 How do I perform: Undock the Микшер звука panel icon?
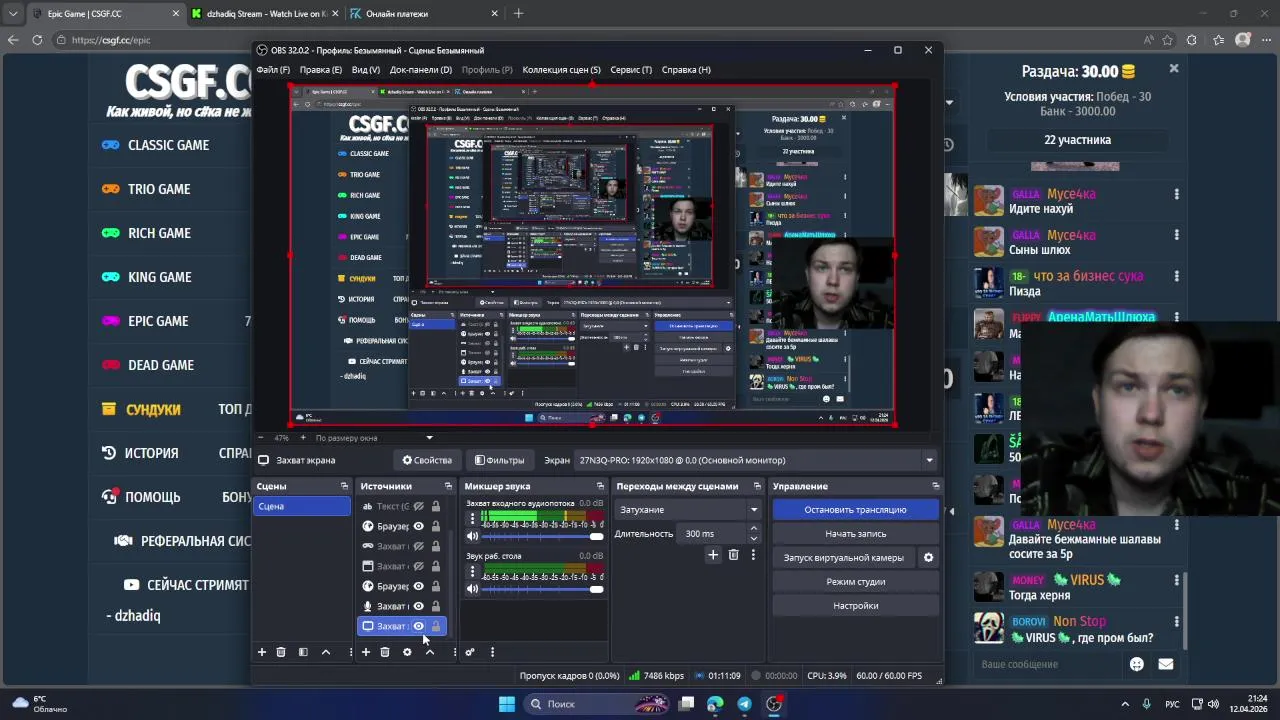coord(600,486)
